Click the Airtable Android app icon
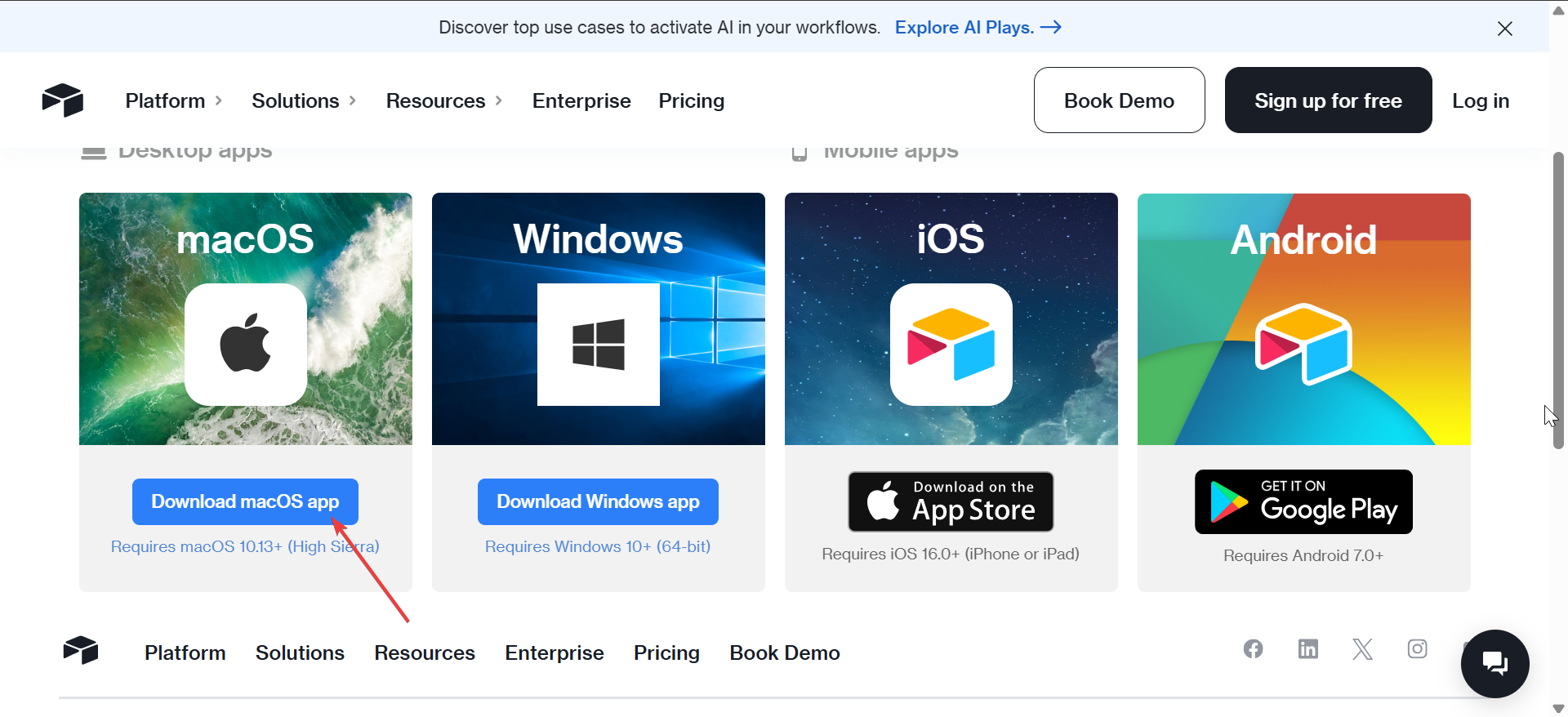The image size is (1568, 717). coord(1303,344)
